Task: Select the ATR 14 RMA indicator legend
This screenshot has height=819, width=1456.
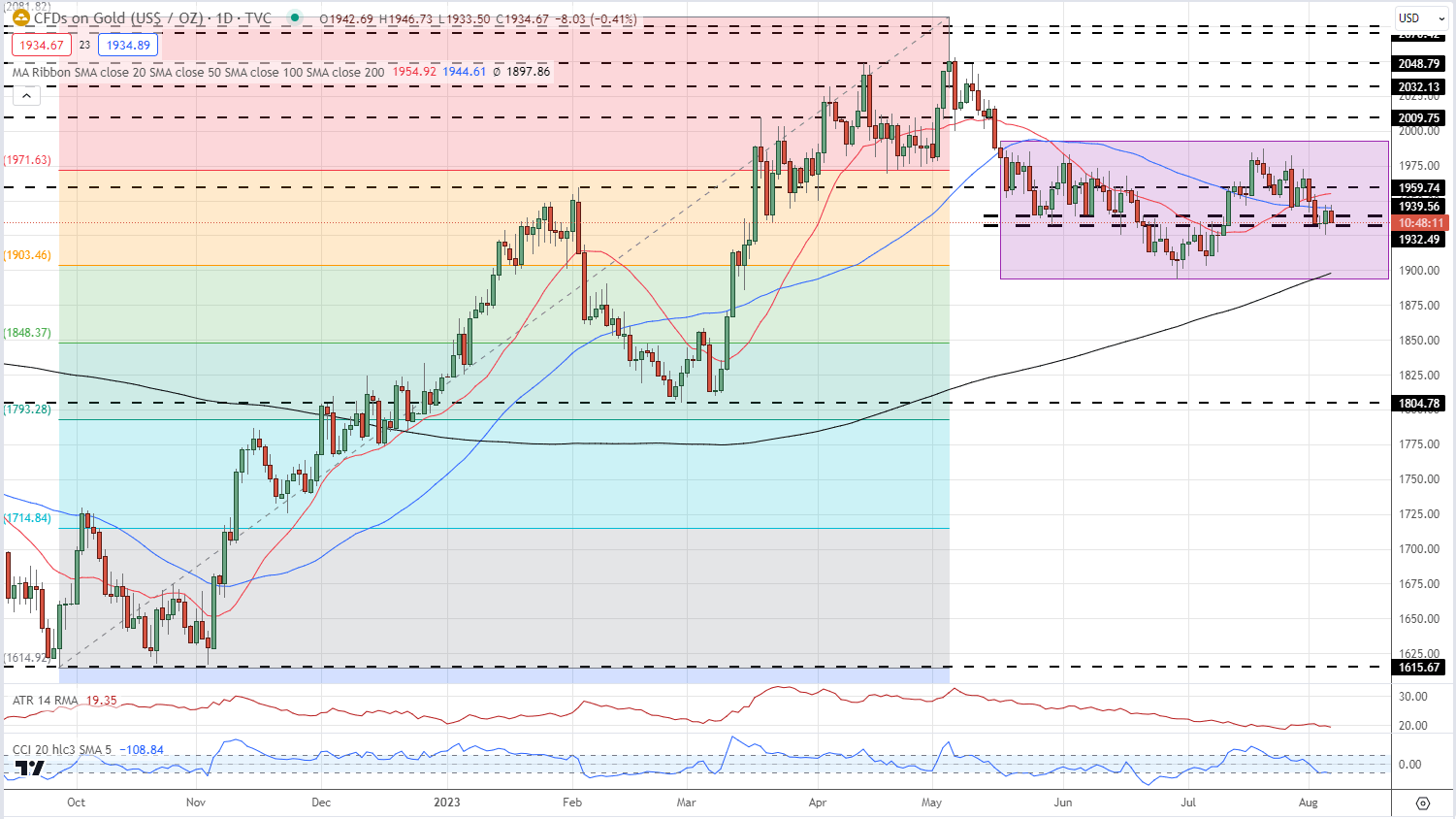Action: click(x=45, y=700)
